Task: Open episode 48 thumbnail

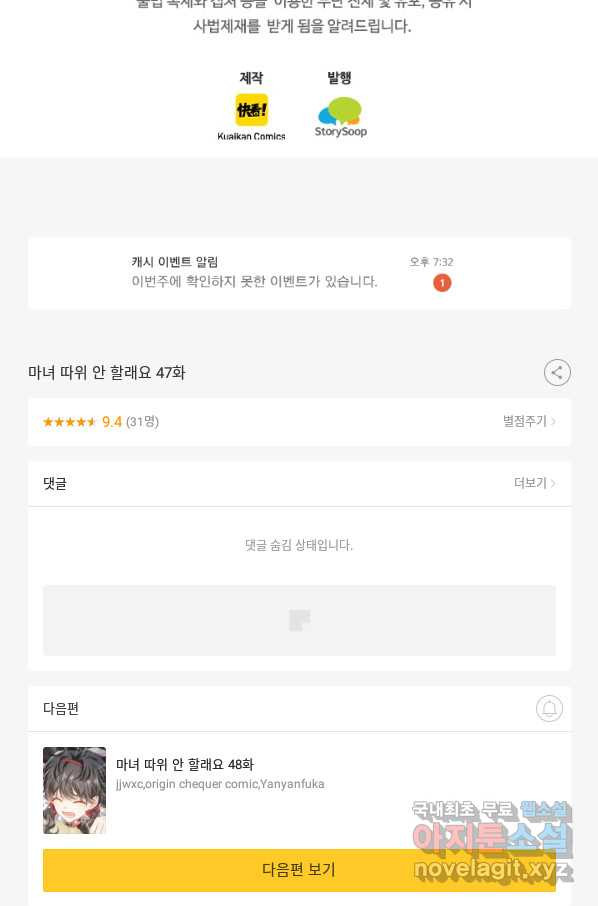Action: tap(75, 790)
